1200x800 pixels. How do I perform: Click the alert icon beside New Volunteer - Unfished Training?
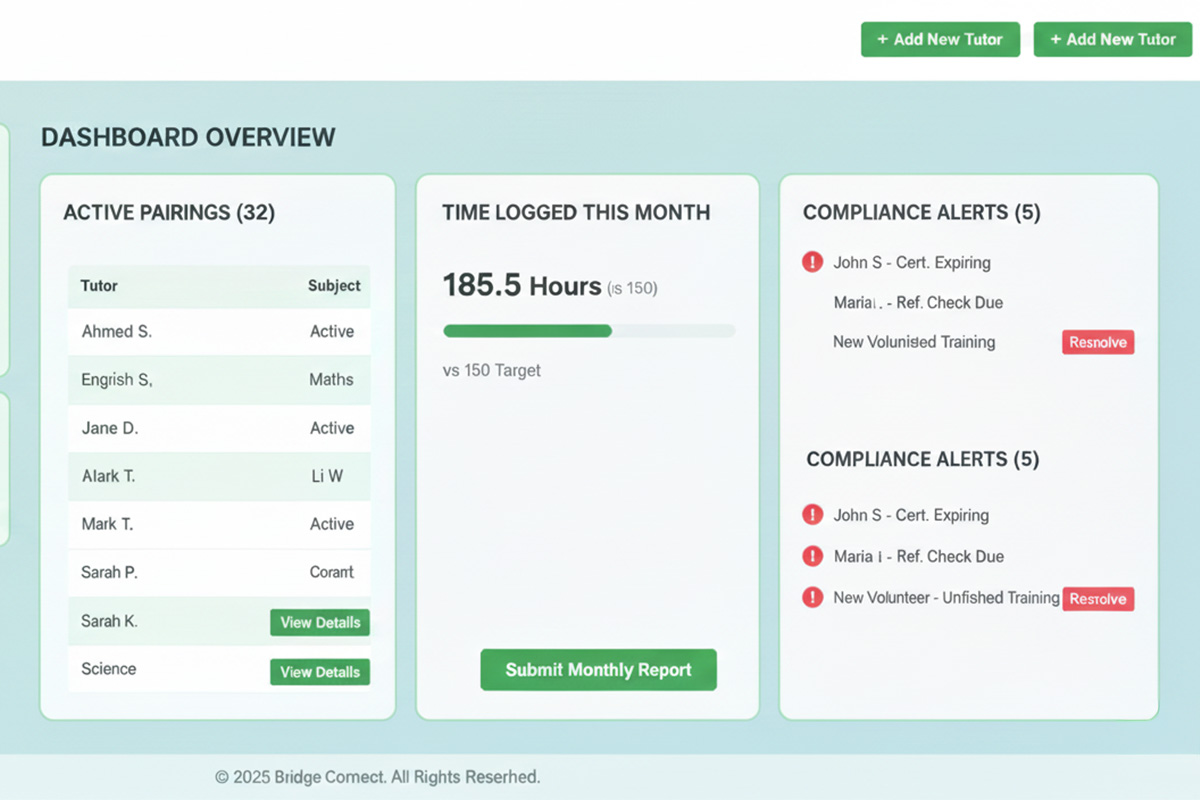coord(812,597)
